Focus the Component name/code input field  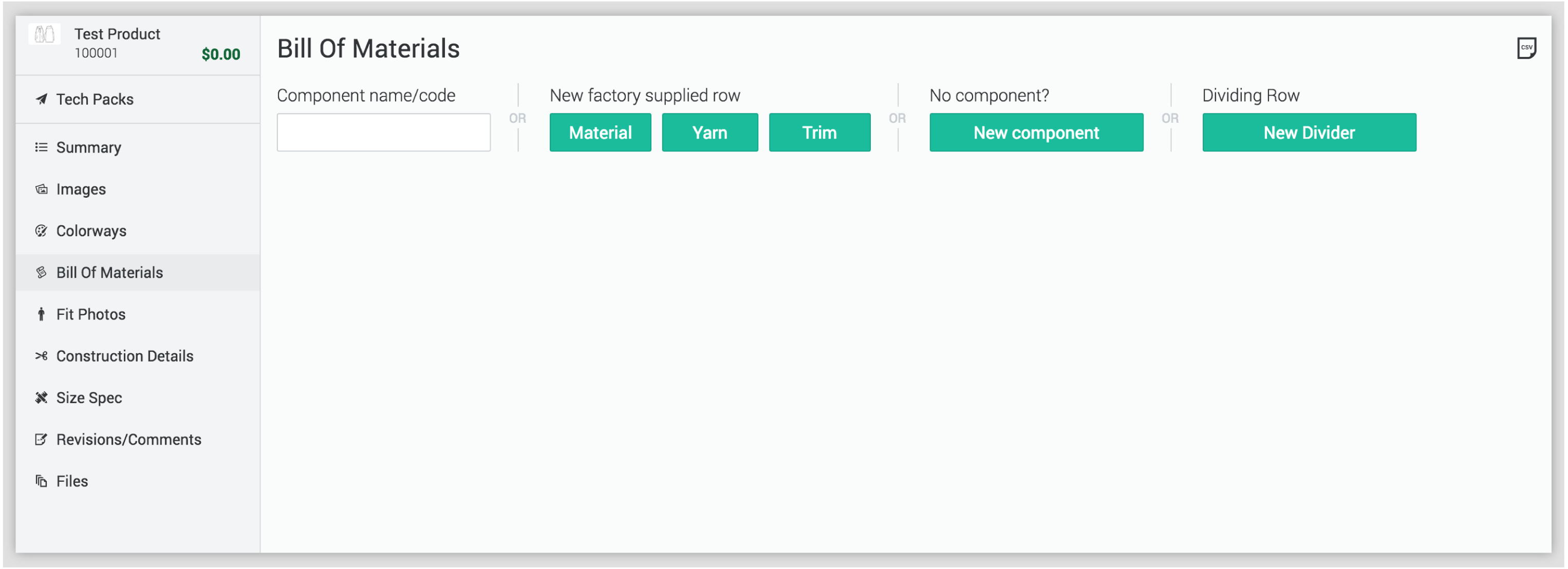point(383,132)
